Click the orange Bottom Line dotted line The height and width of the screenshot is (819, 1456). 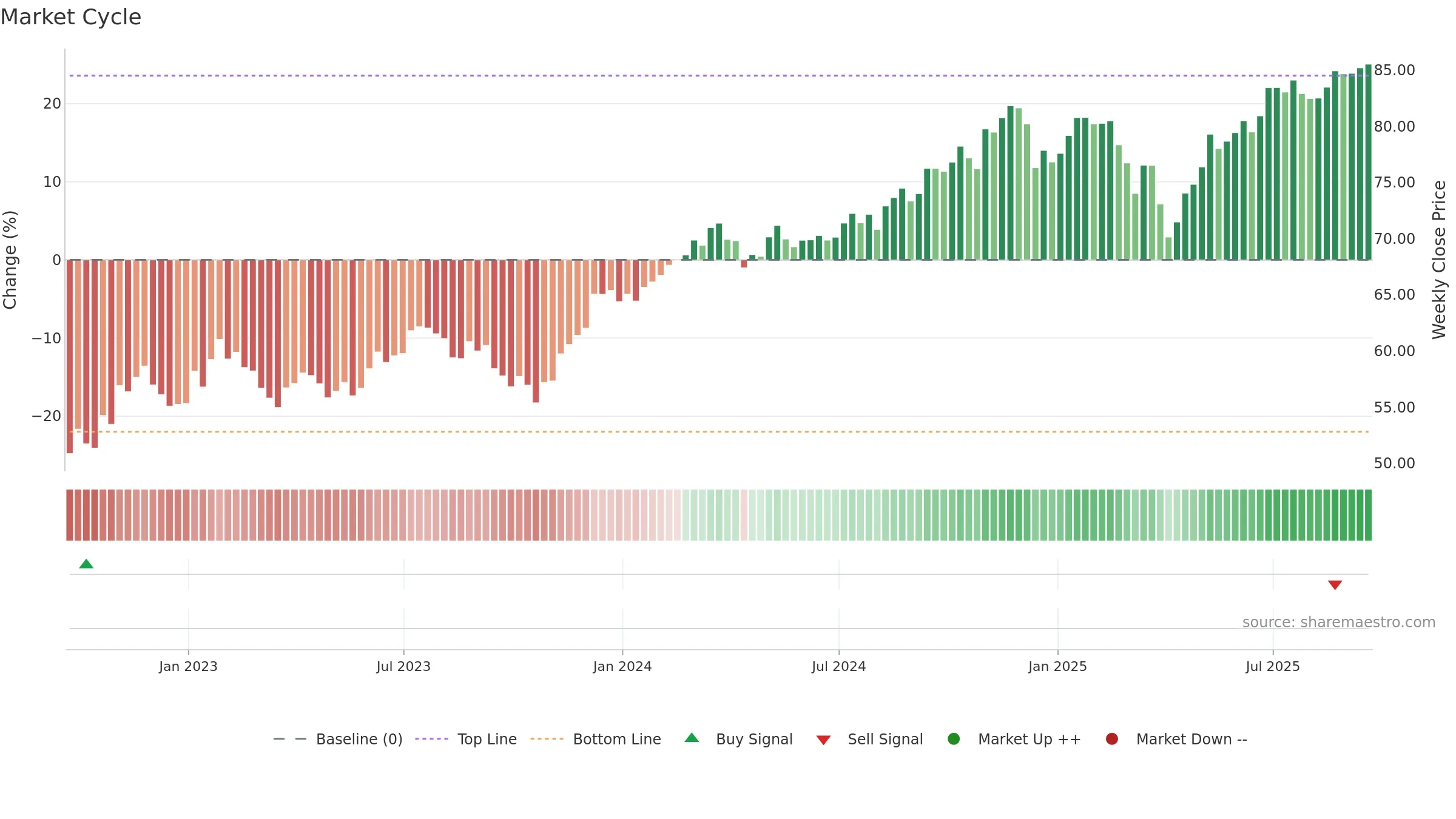tap(719, 431)
